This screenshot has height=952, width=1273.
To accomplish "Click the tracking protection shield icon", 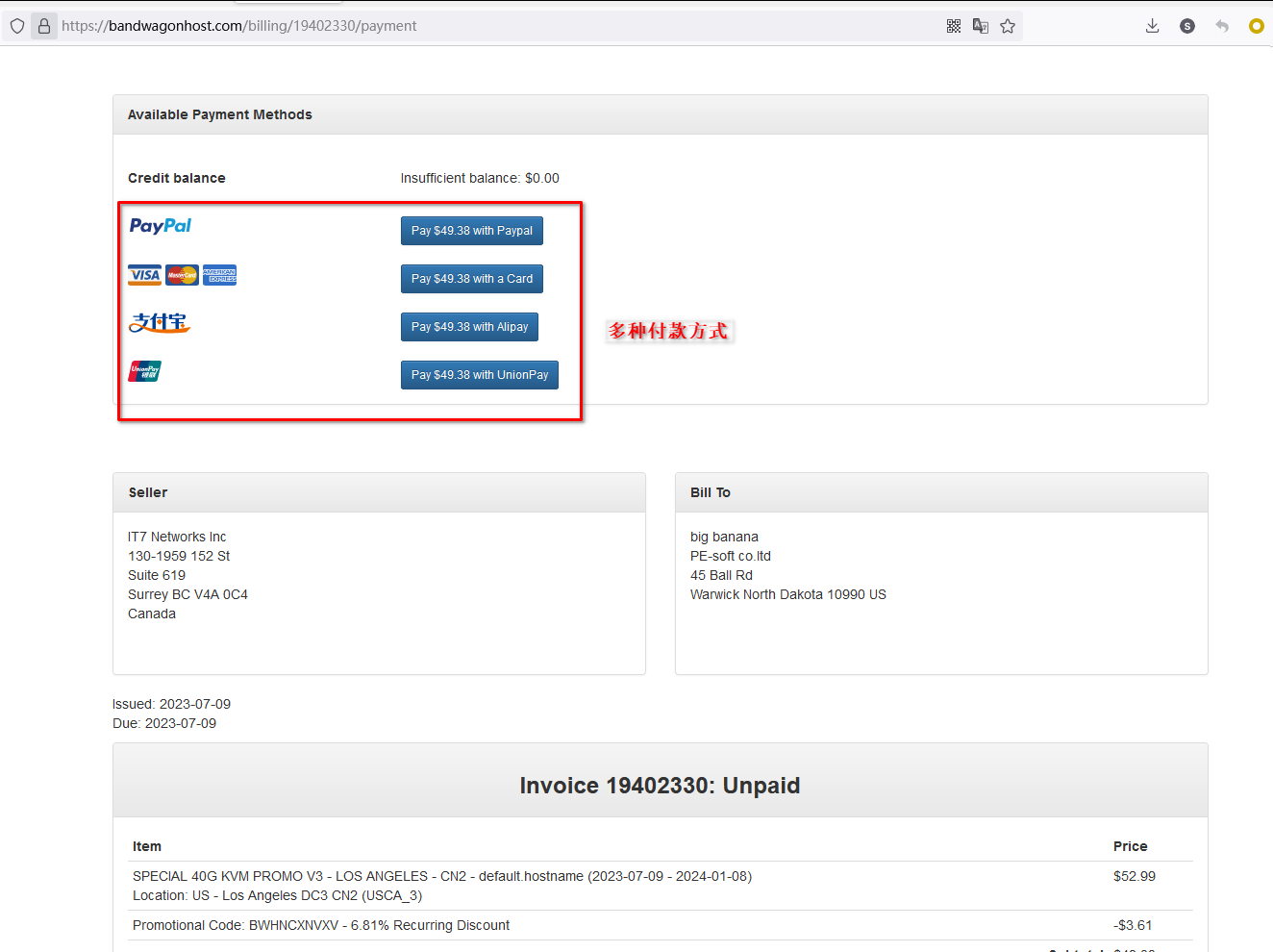I will click(17, 26).
